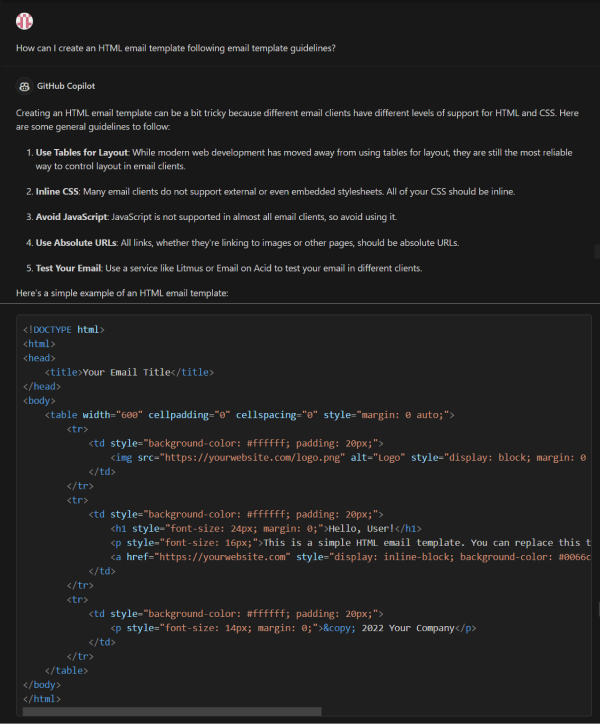The width and height of the screenshot is (600, 724).
Task: Click the 'Here's a simple example' sentence
Action: coord(122,291)
